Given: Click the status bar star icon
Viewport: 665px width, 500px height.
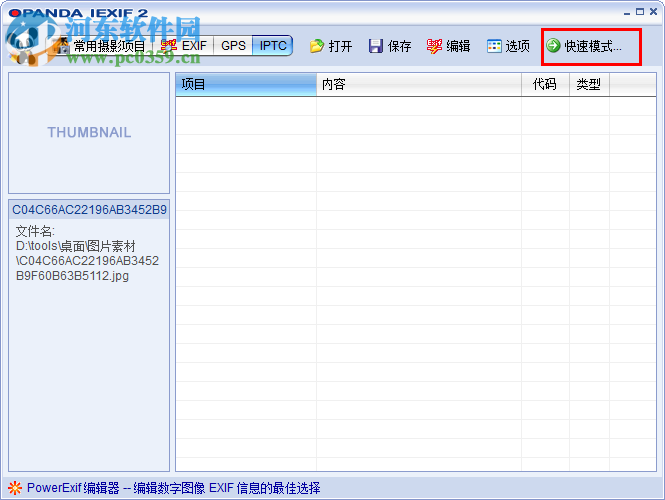Looking at the screenshot, I should pos(15,488).
